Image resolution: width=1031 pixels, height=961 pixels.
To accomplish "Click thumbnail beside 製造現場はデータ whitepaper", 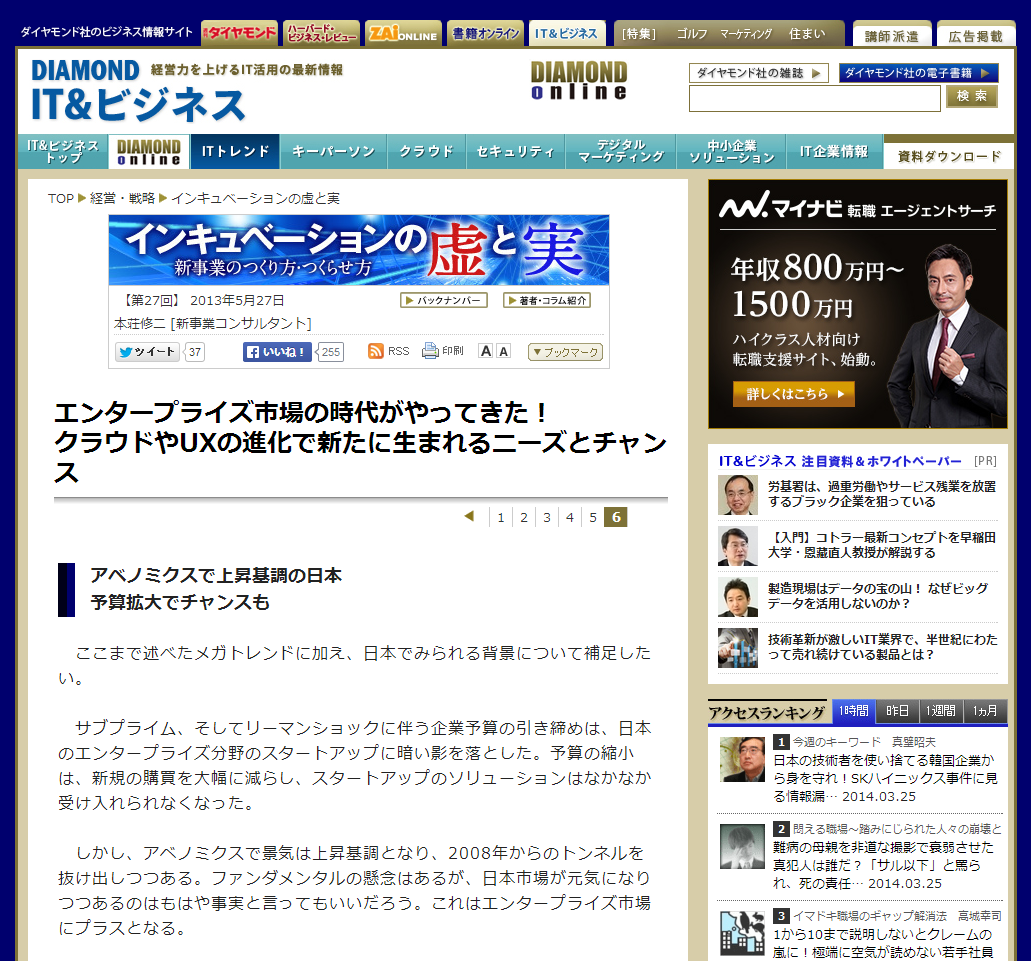I will (738, 598).
